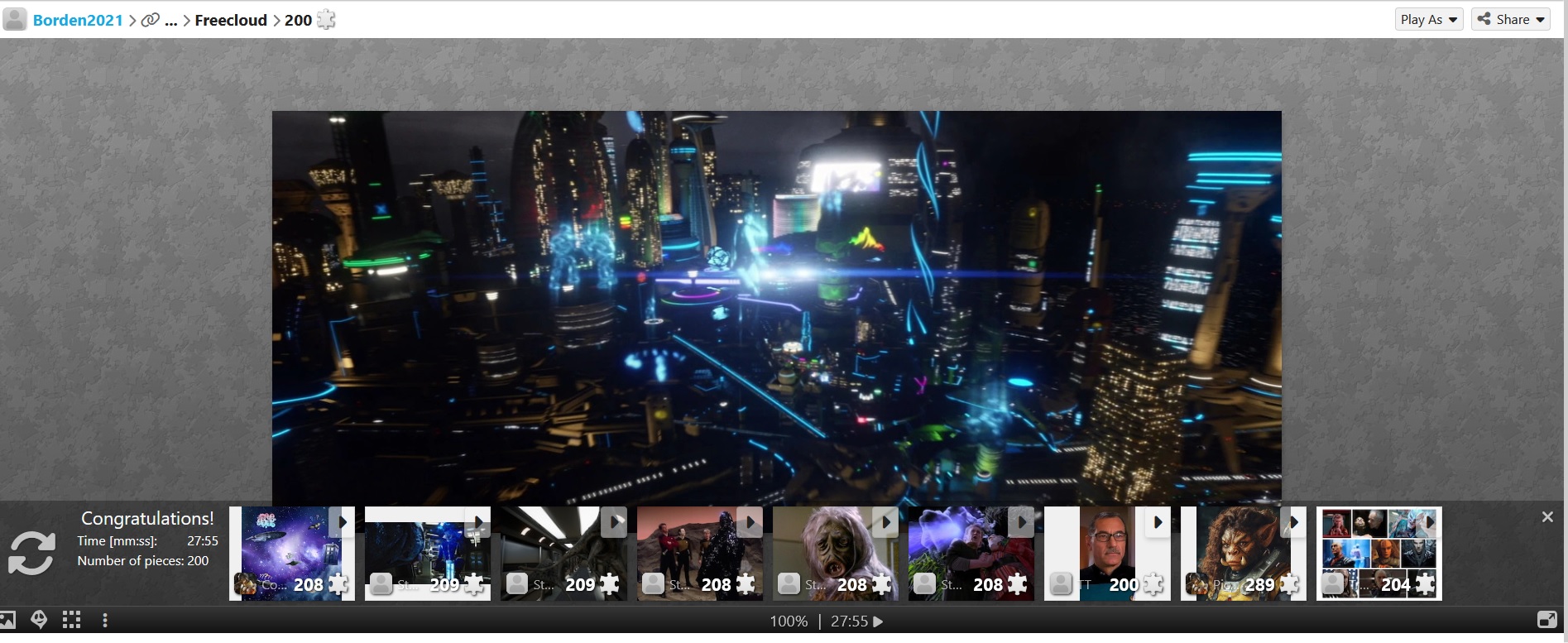Play the hairy alien 208-piece puzzle arrow
This screenshot has height=643, width=1568.
pos(885,522)
